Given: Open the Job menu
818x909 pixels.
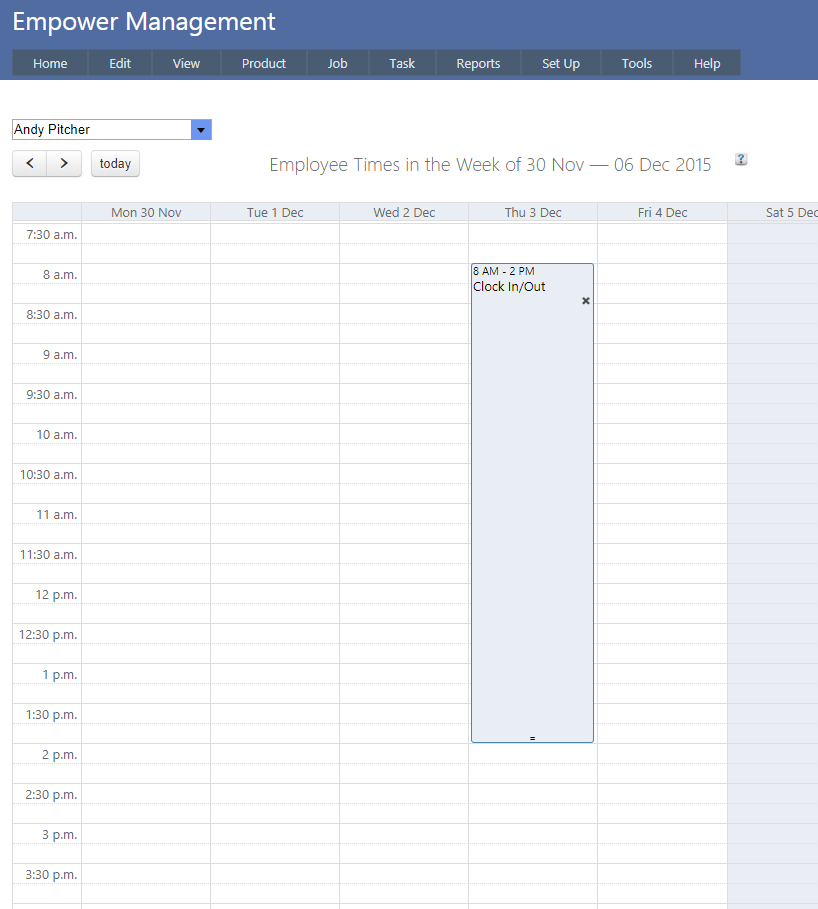Looking at the screenshot, I should [x=338, y=63].
